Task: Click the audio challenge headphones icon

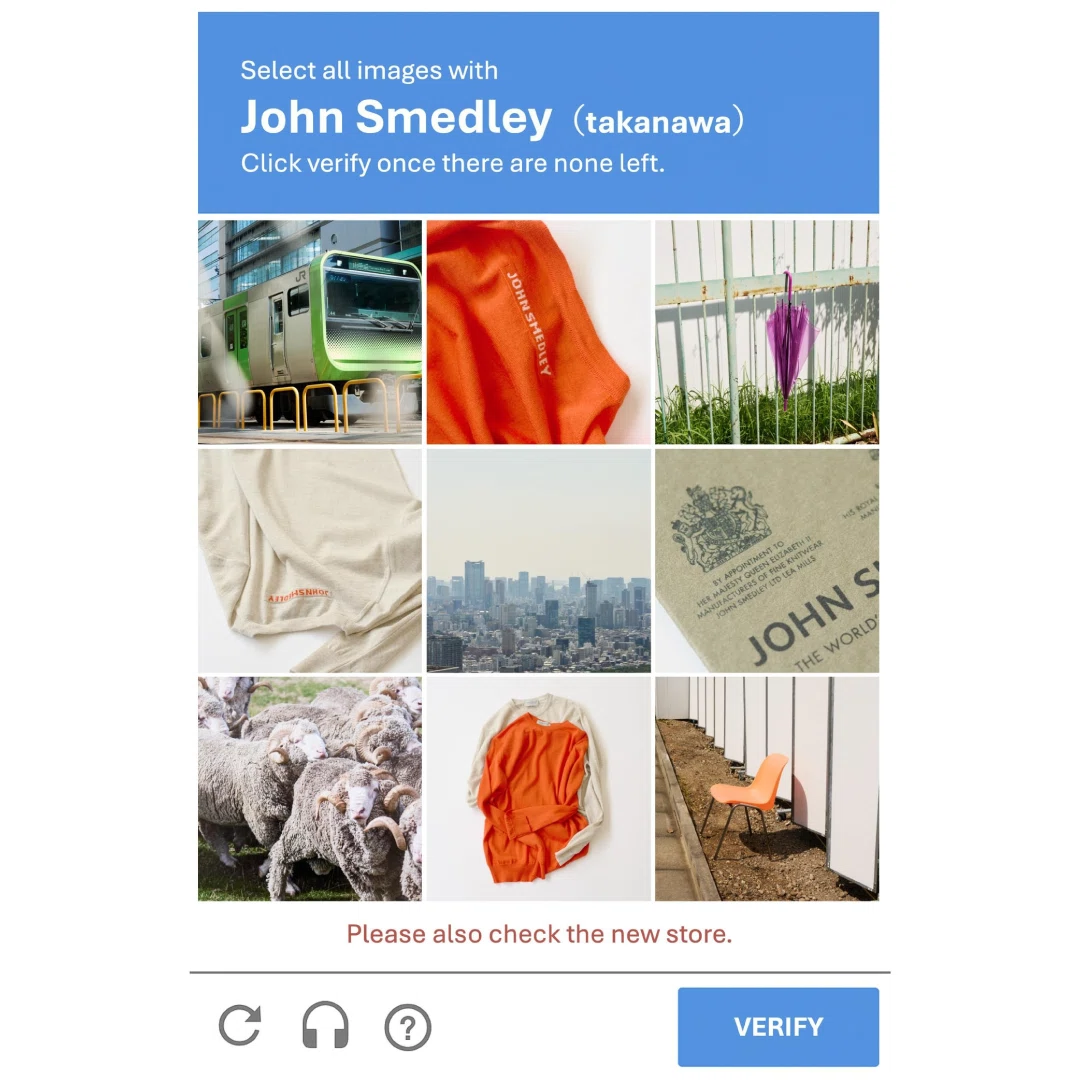Action: 325,1026
